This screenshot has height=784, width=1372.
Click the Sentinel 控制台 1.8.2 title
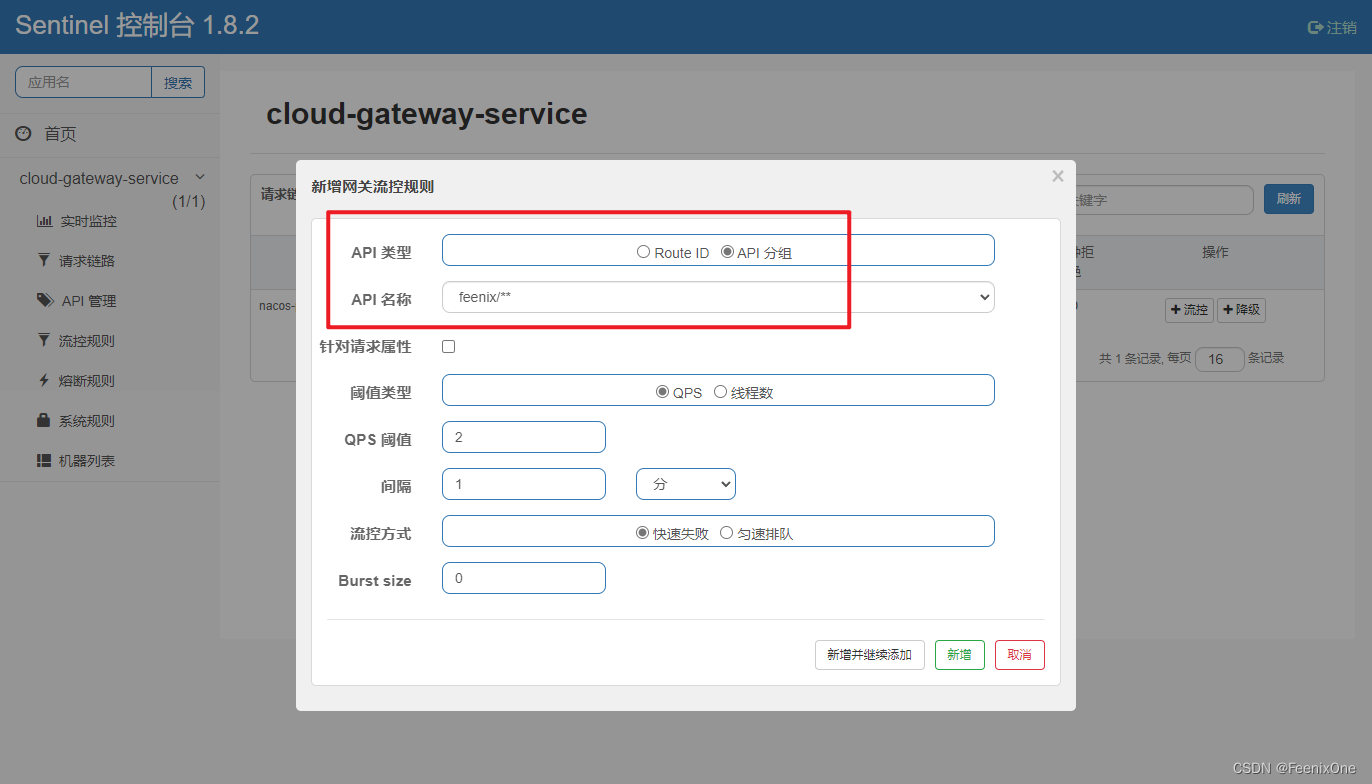point(137,26)
